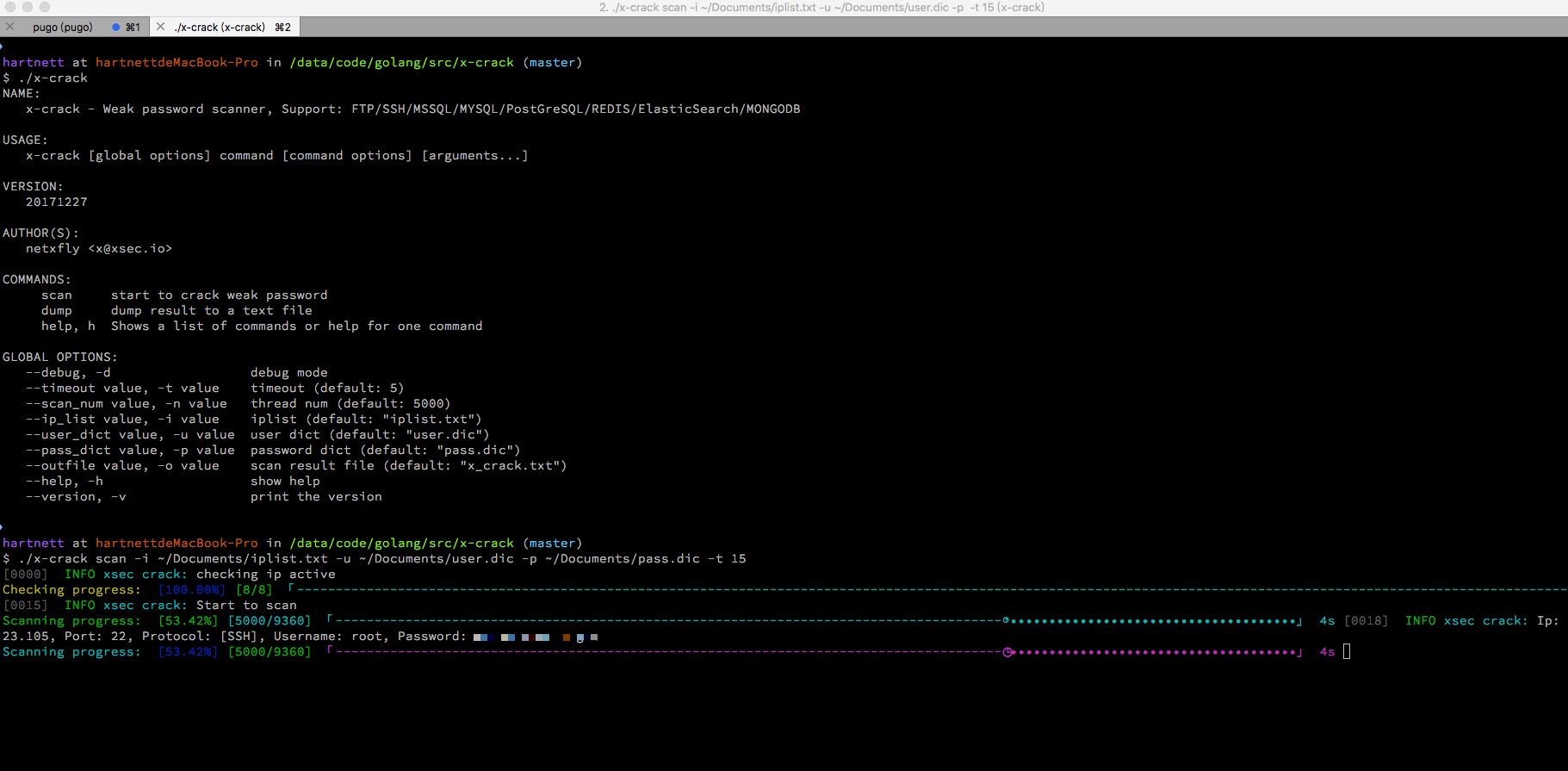The image size is (1568, 771).
Task: Click the 'Start to scan' log message
Action: (246, 605)
